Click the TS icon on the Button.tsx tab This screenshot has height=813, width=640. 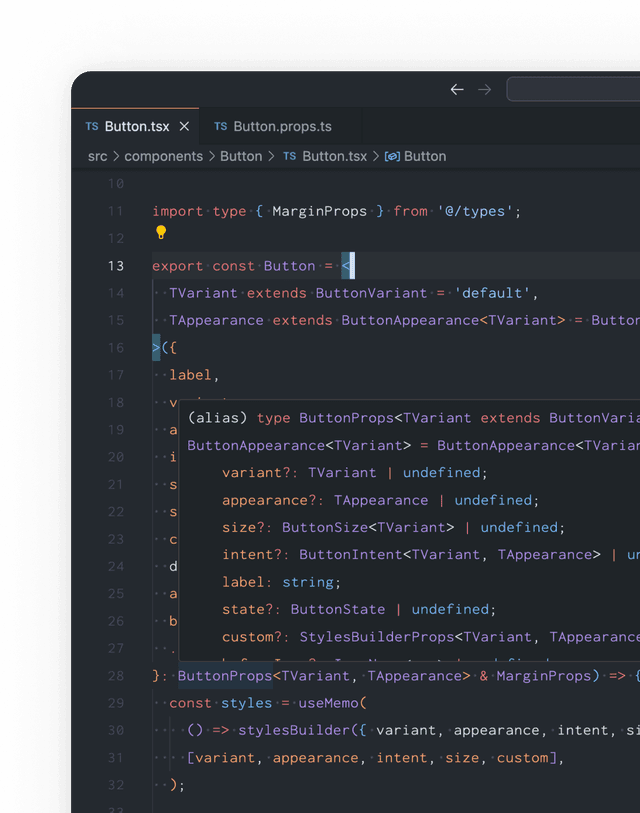(x=94, y=126)
